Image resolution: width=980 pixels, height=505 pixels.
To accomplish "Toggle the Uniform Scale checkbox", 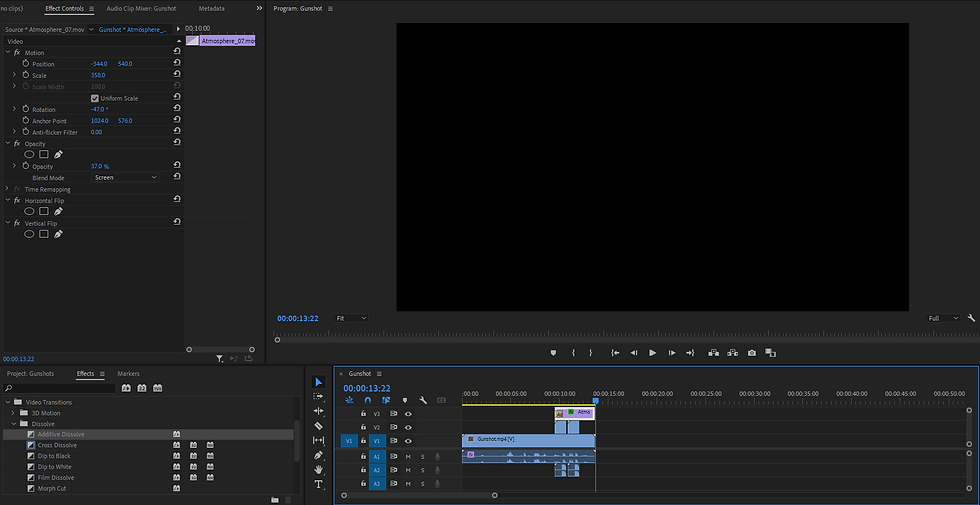I will (95, 98).
